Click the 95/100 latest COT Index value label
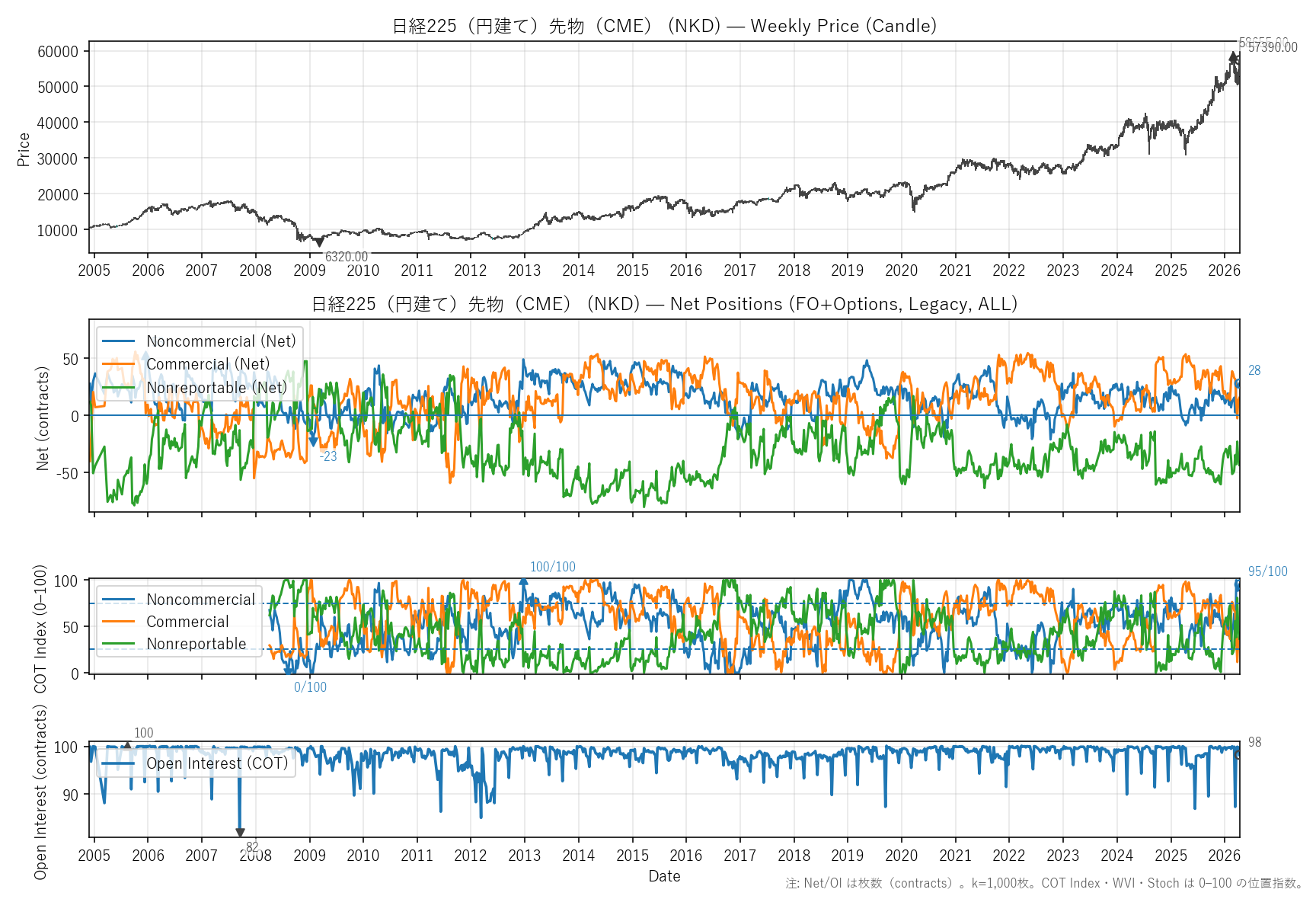This screenshot has width=1316, height=899. pos(1267,571)
